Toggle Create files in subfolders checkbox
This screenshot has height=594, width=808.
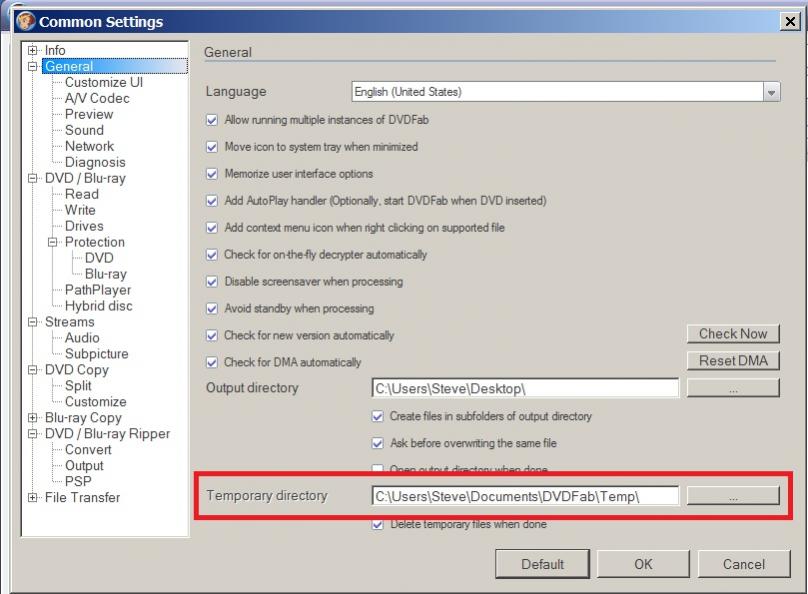[378, 416]
